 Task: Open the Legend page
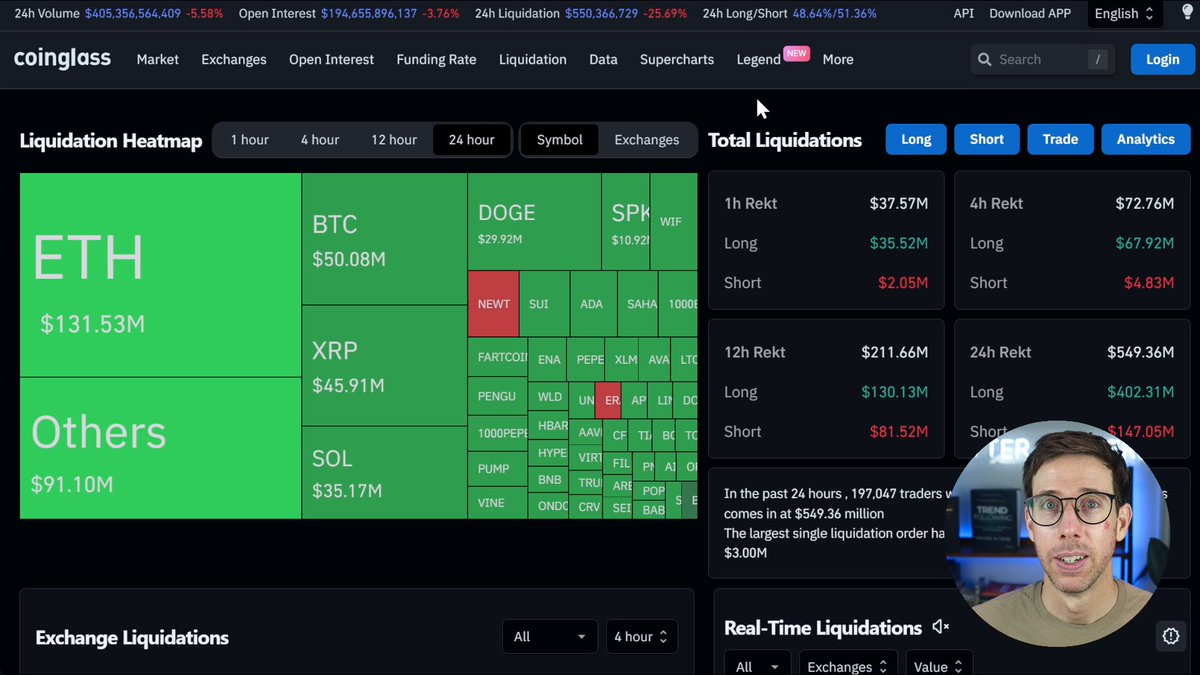click(758, 60)
